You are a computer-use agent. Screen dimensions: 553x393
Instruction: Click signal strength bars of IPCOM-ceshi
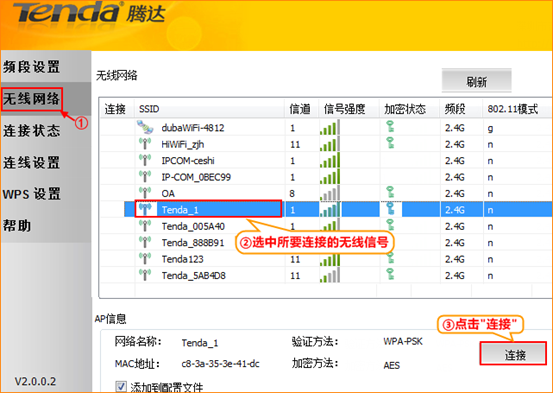pyautogui.click(x=330, y=160)
